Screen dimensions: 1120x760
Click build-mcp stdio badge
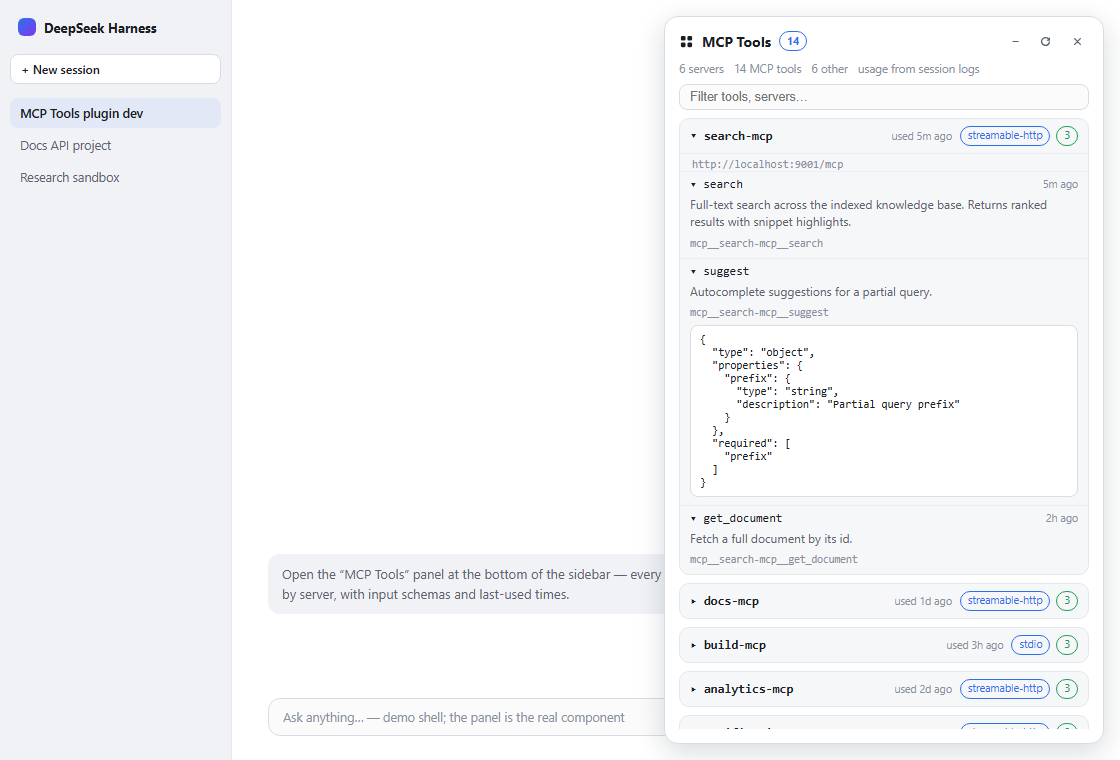tap(1031, 645)
